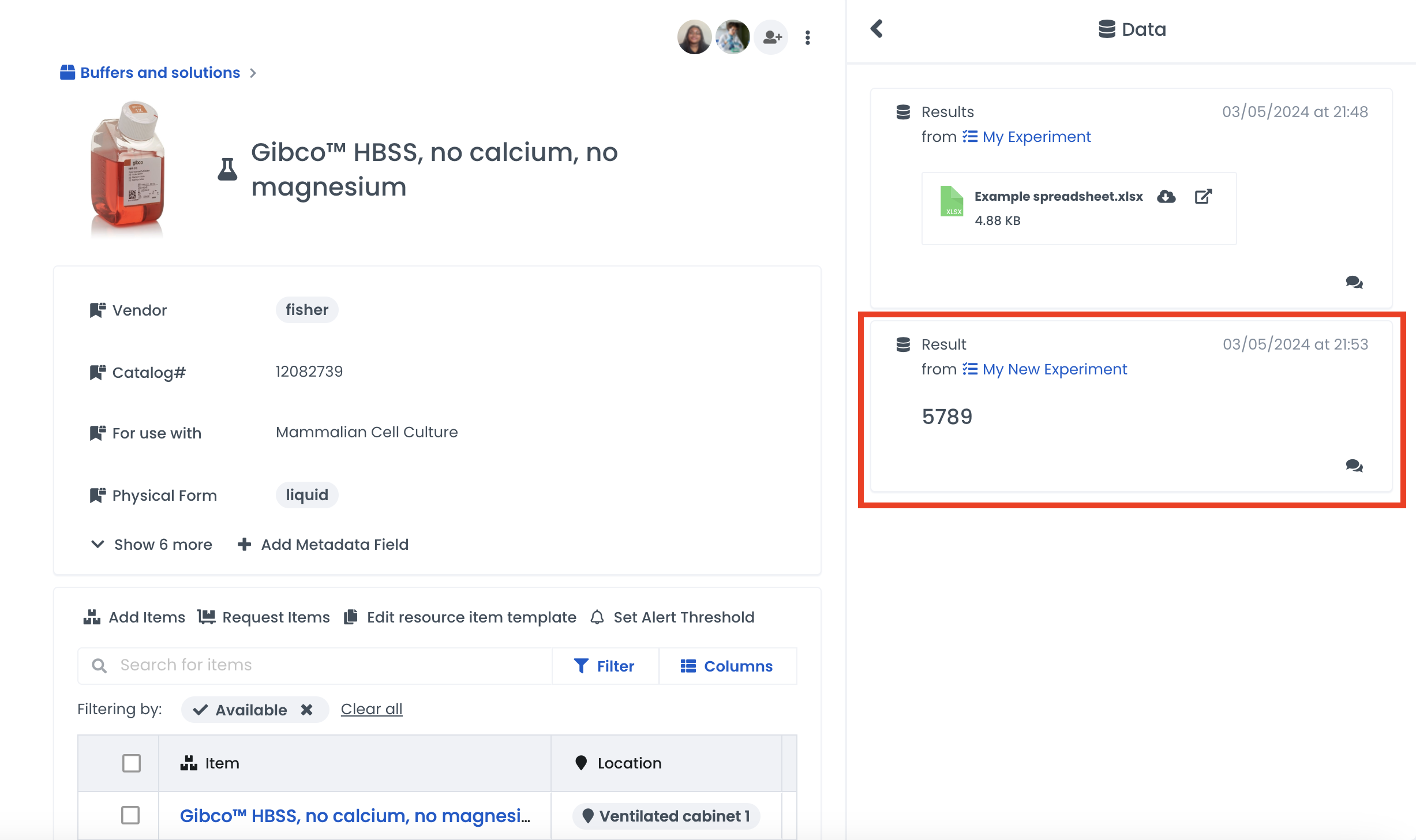
Task: Open Buffers and solutions breadcrumb link
Action: [160, 73]
